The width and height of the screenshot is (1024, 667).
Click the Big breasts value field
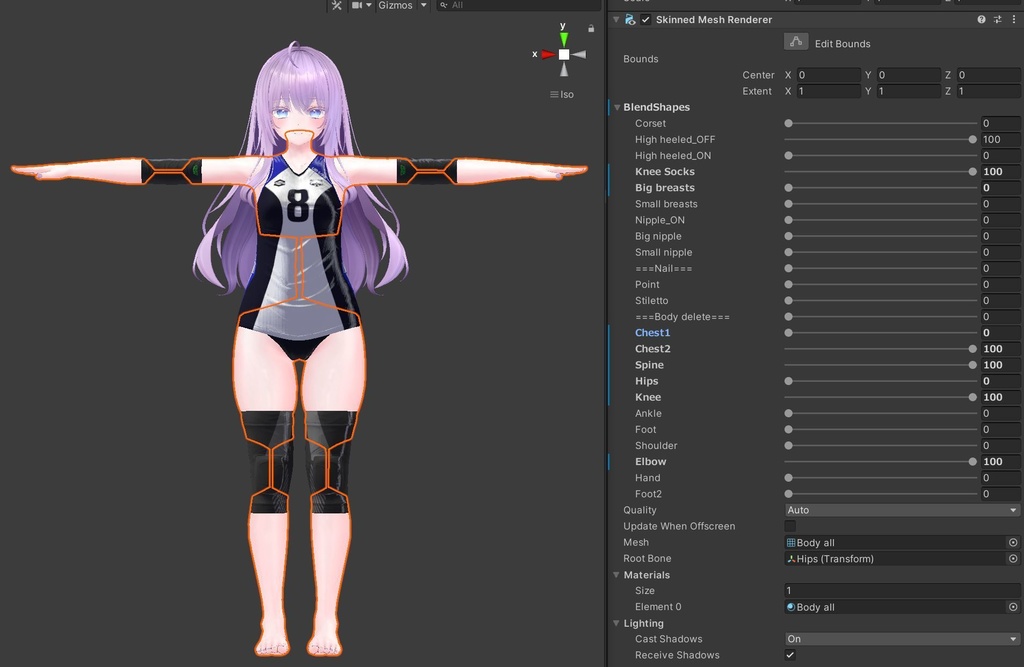[x=1001, y=188]
